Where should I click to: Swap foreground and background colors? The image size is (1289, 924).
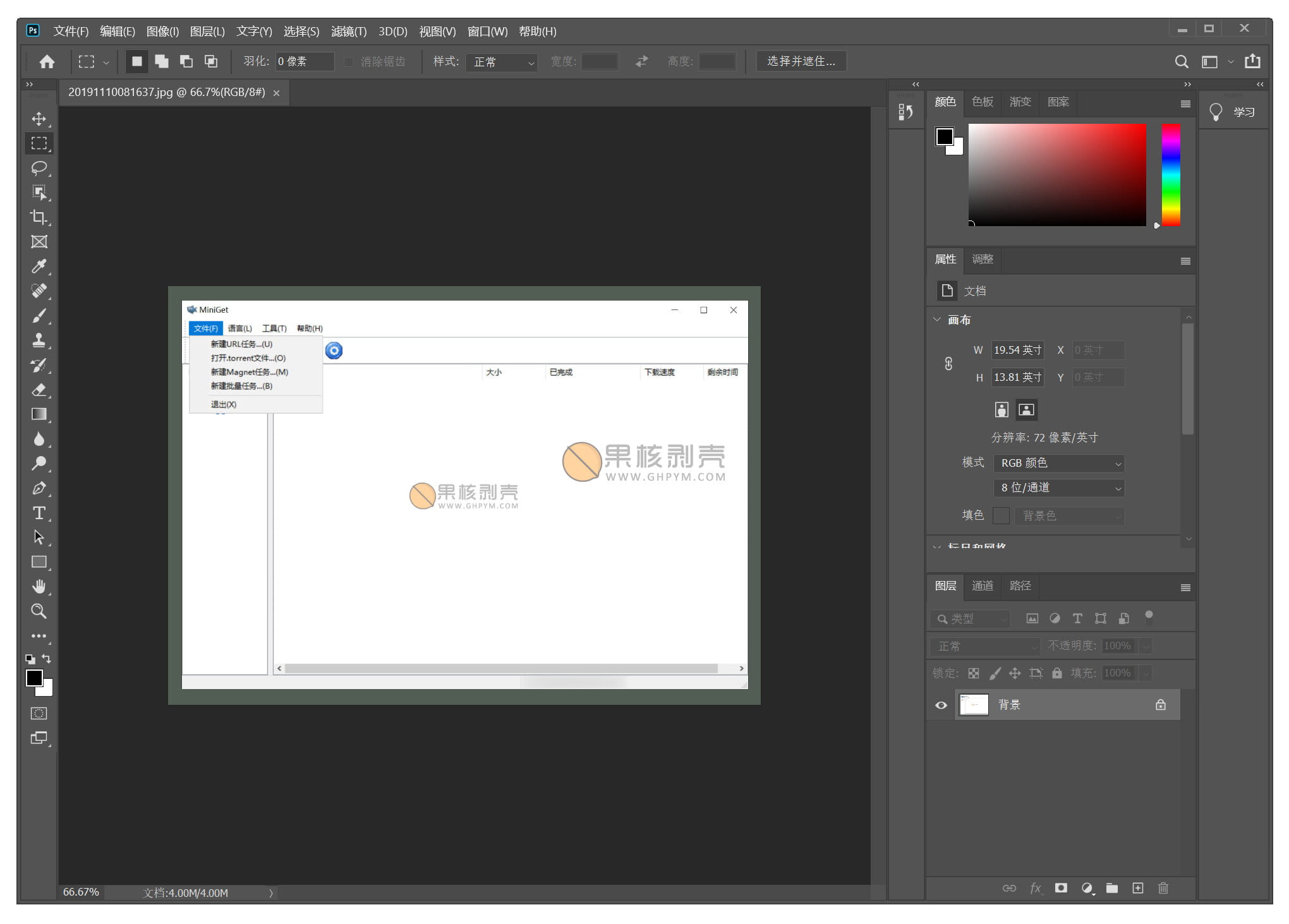click(x=46, y=659)
